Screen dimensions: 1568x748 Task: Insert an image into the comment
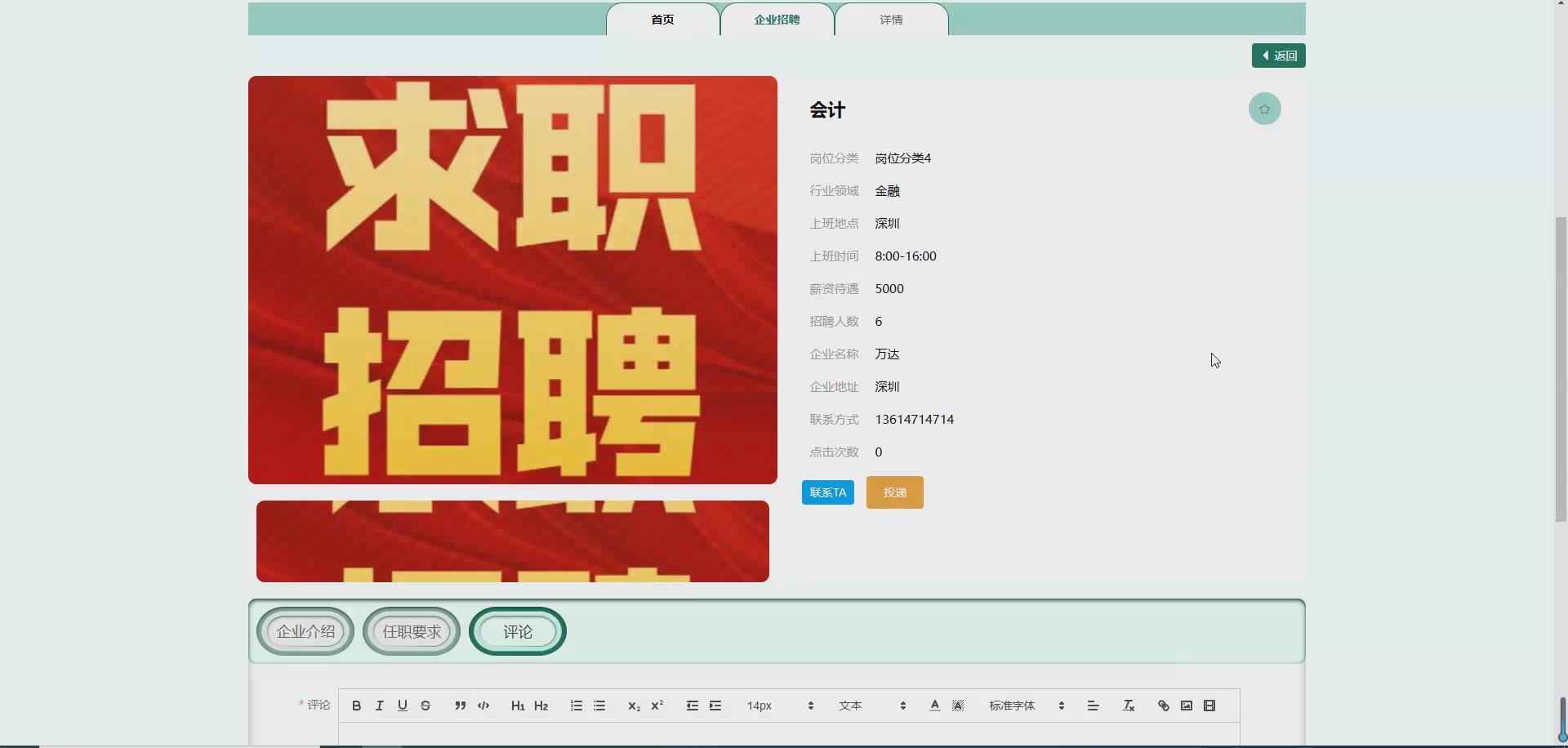(1186, 706)
